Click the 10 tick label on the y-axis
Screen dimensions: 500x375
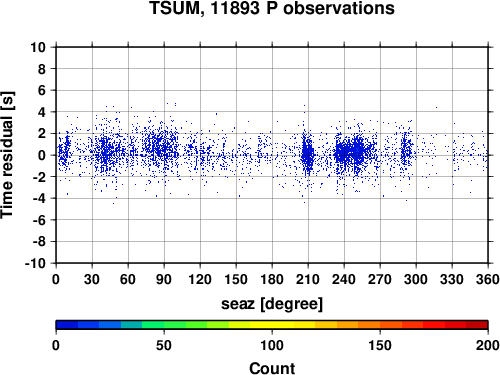point(38,47)
